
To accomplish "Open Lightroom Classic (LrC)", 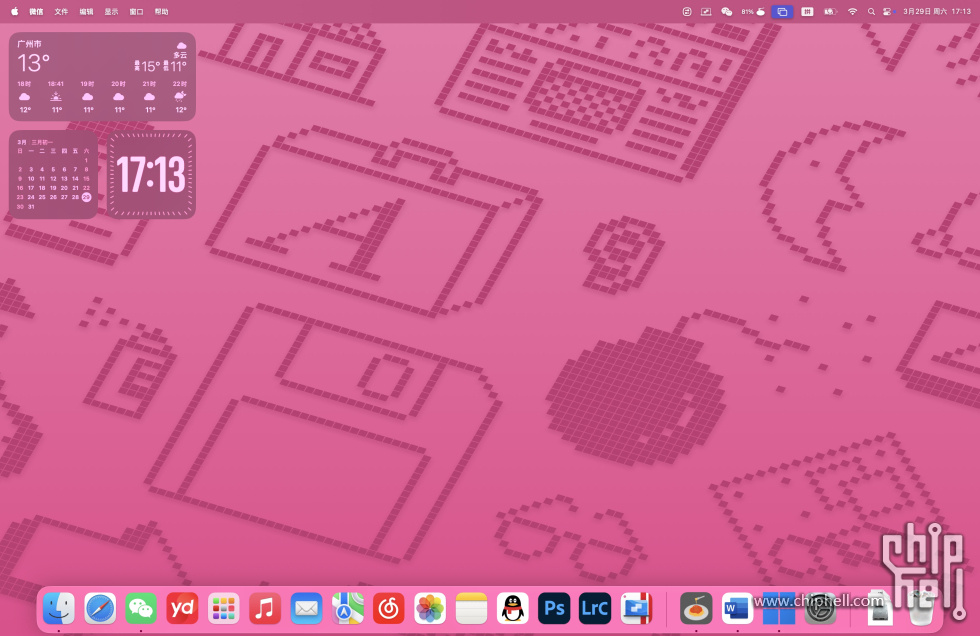I will 595,608.
